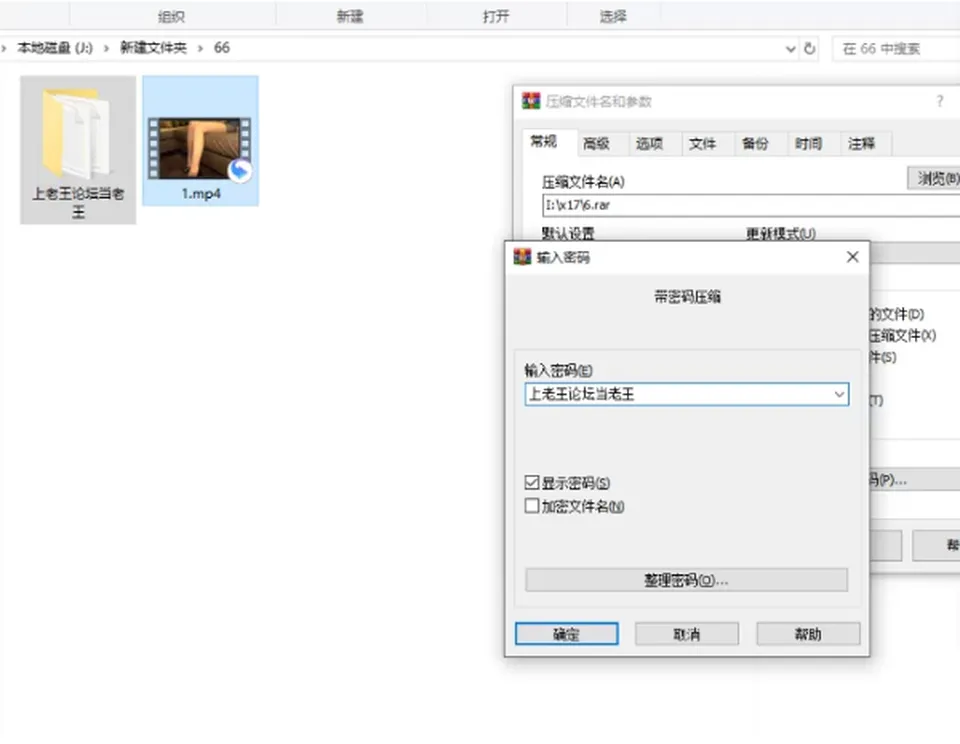Click the 打开 ribbon group label
960x744 pixels.
496,17
